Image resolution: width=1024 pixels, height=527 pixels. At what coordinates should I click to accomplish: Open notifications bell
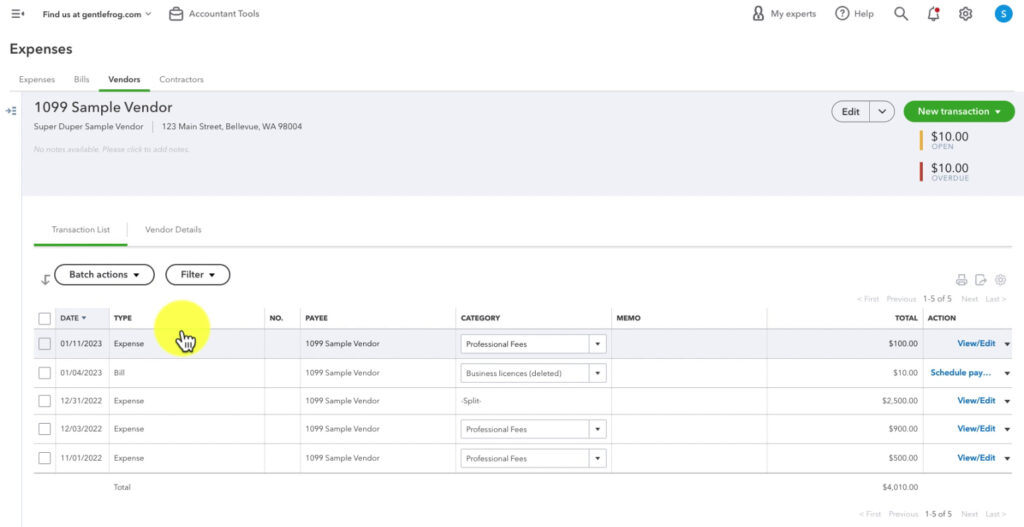tap(933, 14)
